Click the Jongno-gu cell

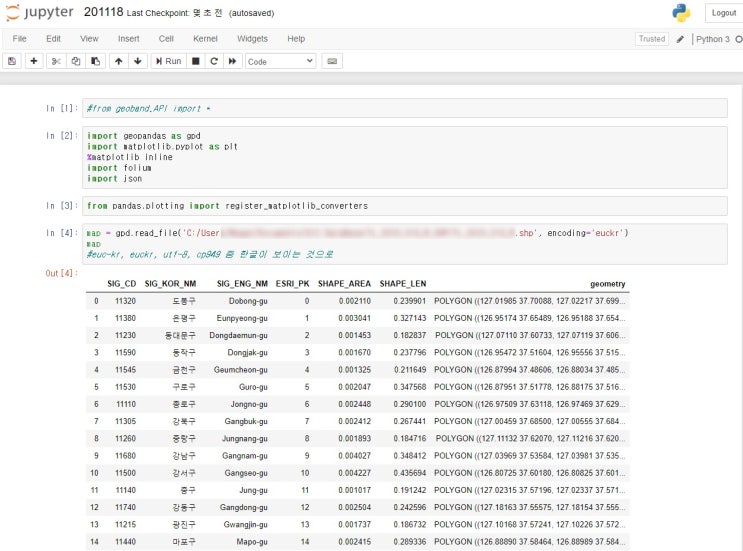[249, 404]
